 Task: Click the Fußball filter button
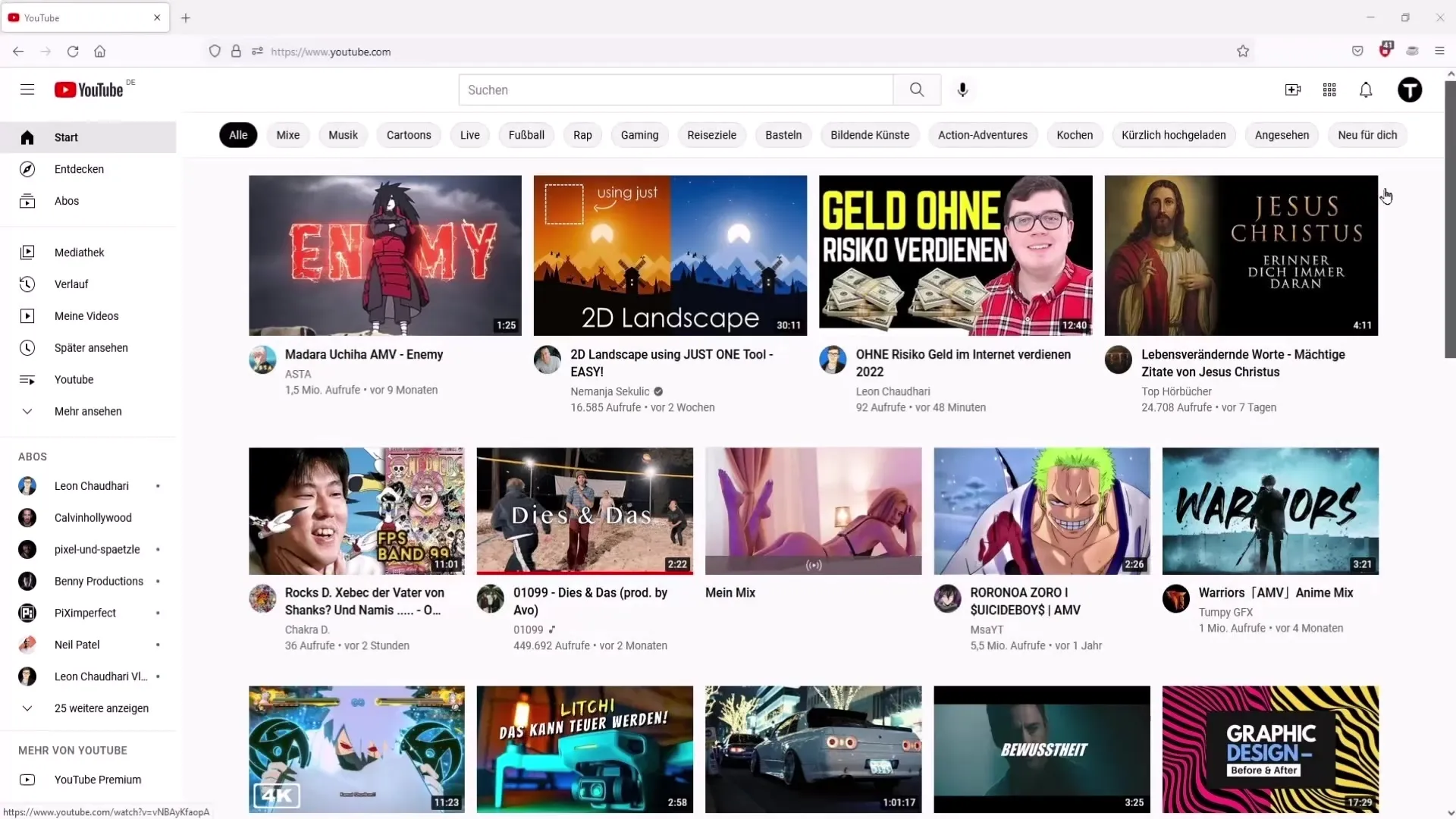527,135
